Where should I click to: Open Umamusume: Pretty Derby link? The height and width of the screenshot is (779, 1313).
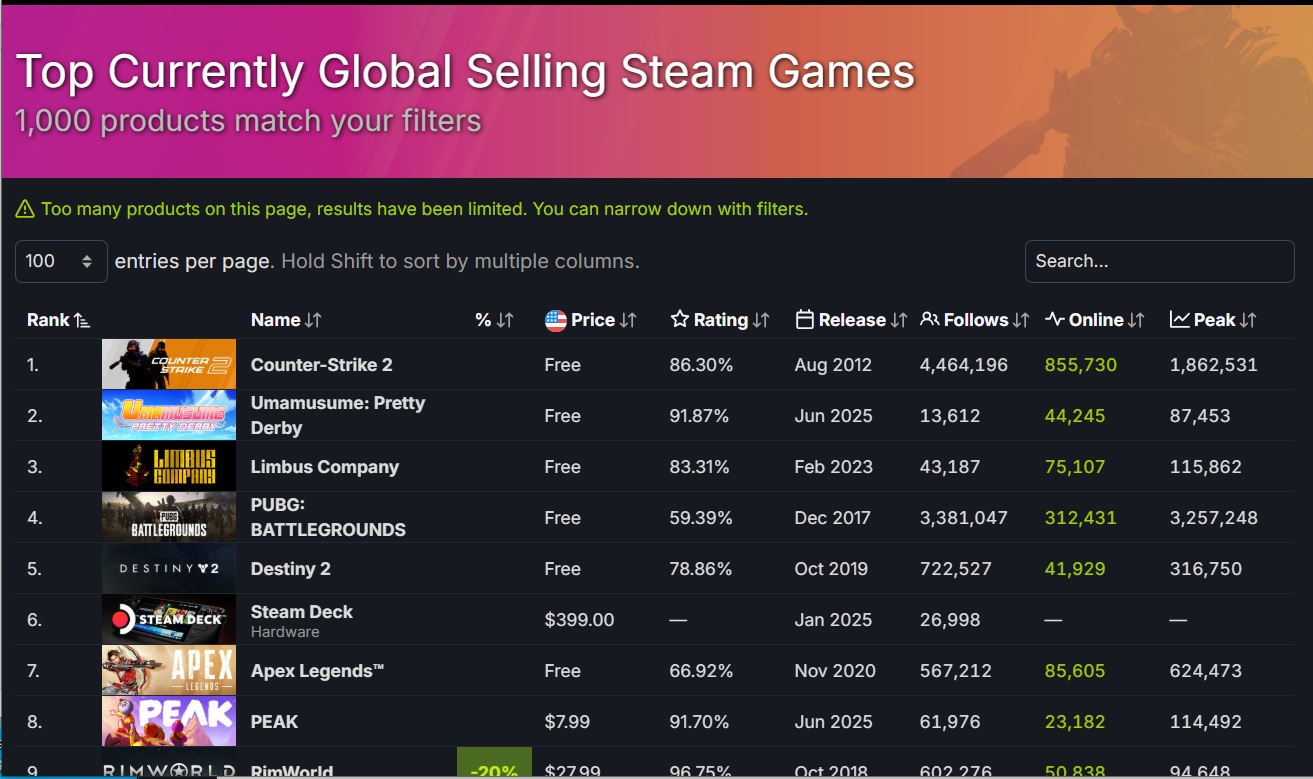338,415
